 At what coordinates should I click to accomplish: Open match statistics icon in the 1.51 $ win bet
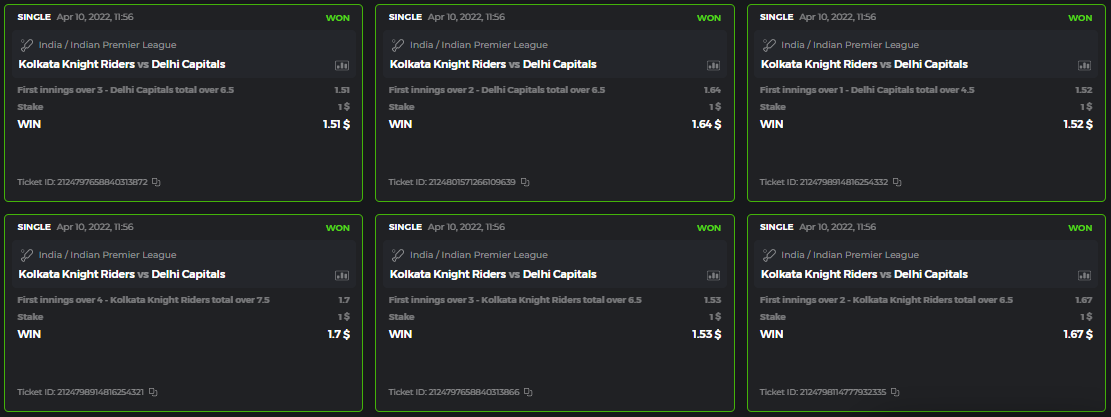(x=342, y=65)
